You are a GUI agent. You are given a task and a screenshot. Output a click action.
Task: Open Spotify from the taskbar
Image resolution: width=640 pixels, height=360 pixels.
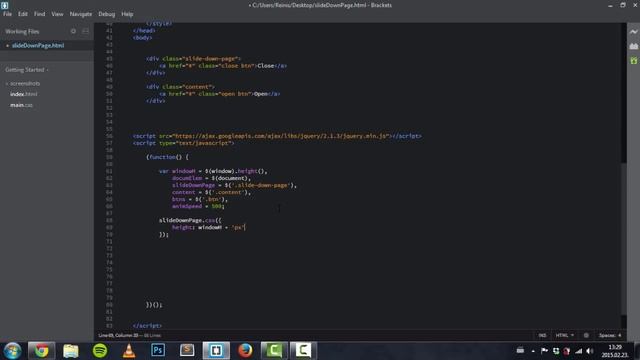pyautogui.click(x=100, y=351)
